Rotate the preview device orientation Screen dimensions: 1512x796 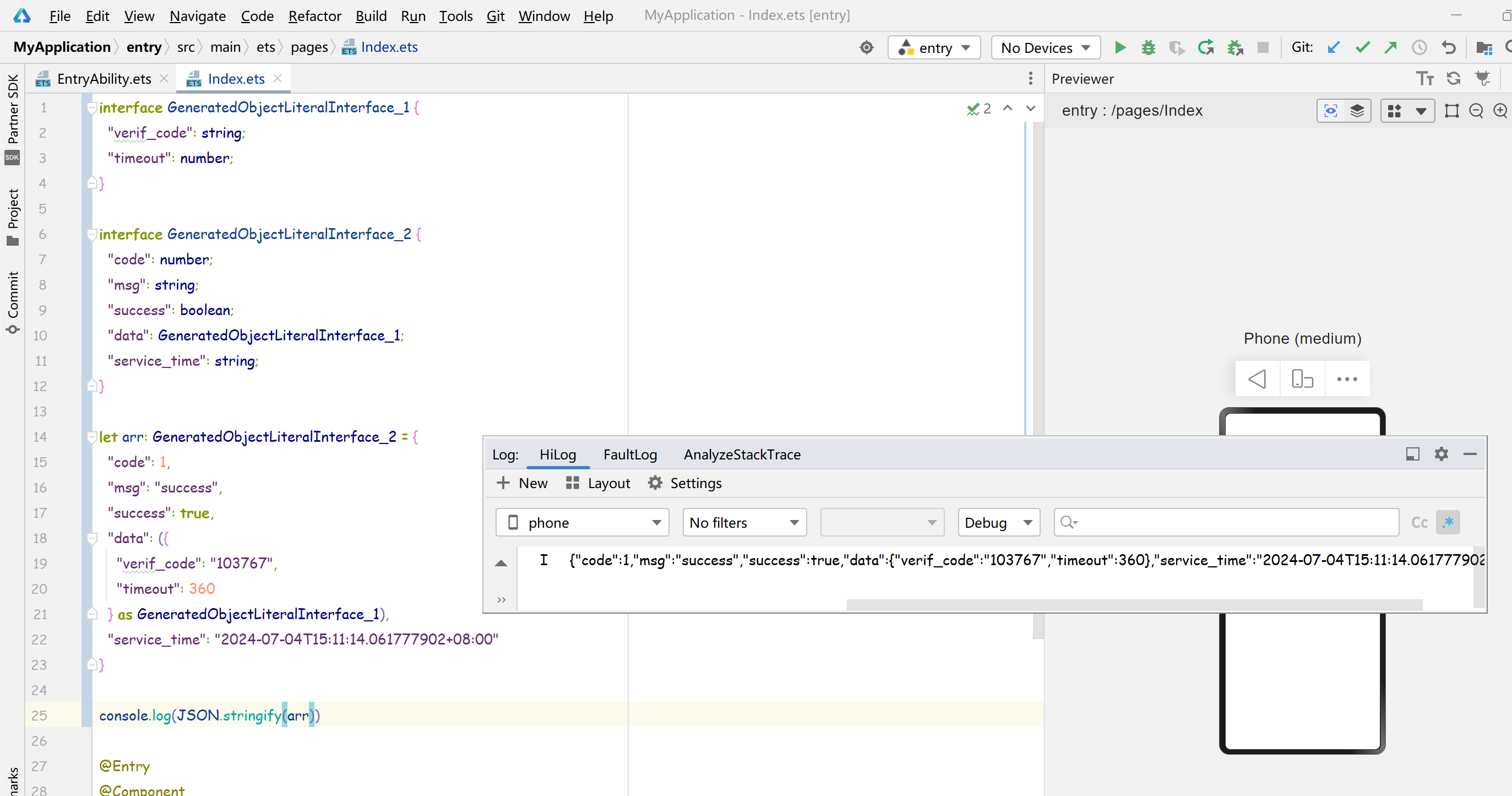pos(1302,378)
